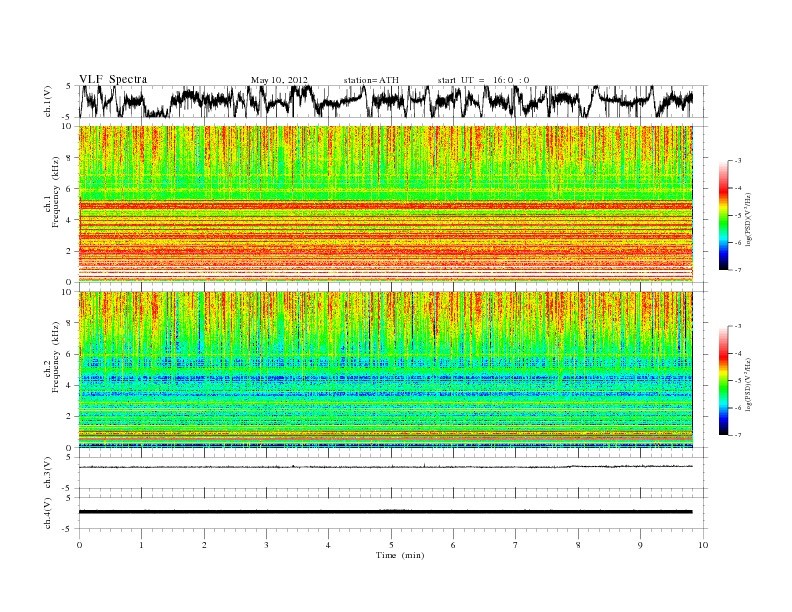Viewport: 792px width, 612px height.
Task: Click the "5" tick on the time axis
Action: coord(391,545)
